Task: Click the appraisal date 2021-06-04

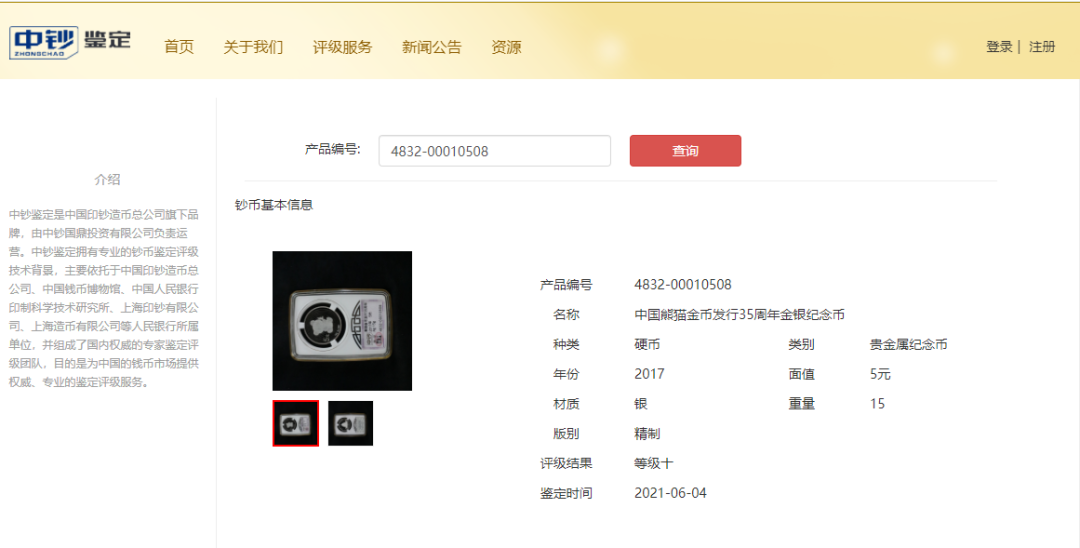Action: [x=670, y=493]
